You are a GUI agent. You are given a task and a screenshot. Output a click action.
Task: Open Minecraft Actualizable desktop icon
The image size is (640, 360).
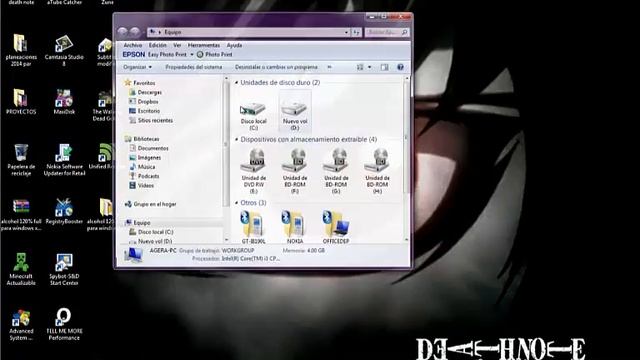point(21,269)
